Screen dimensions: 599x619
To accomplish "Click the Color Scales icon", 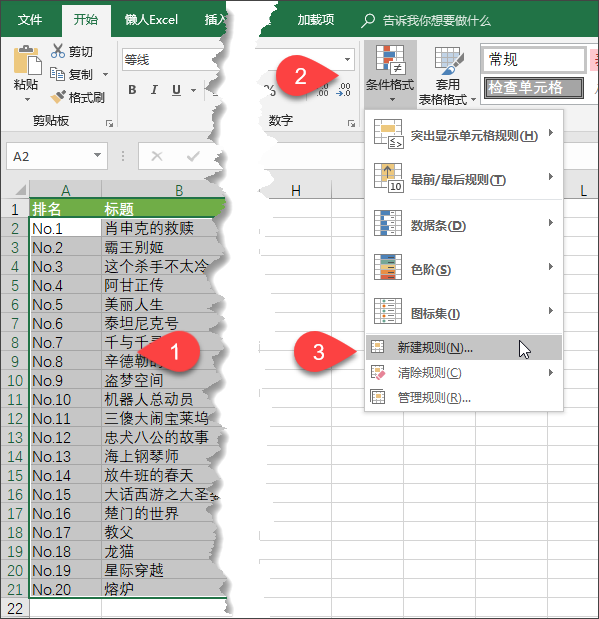I will [x=388, y=267].
